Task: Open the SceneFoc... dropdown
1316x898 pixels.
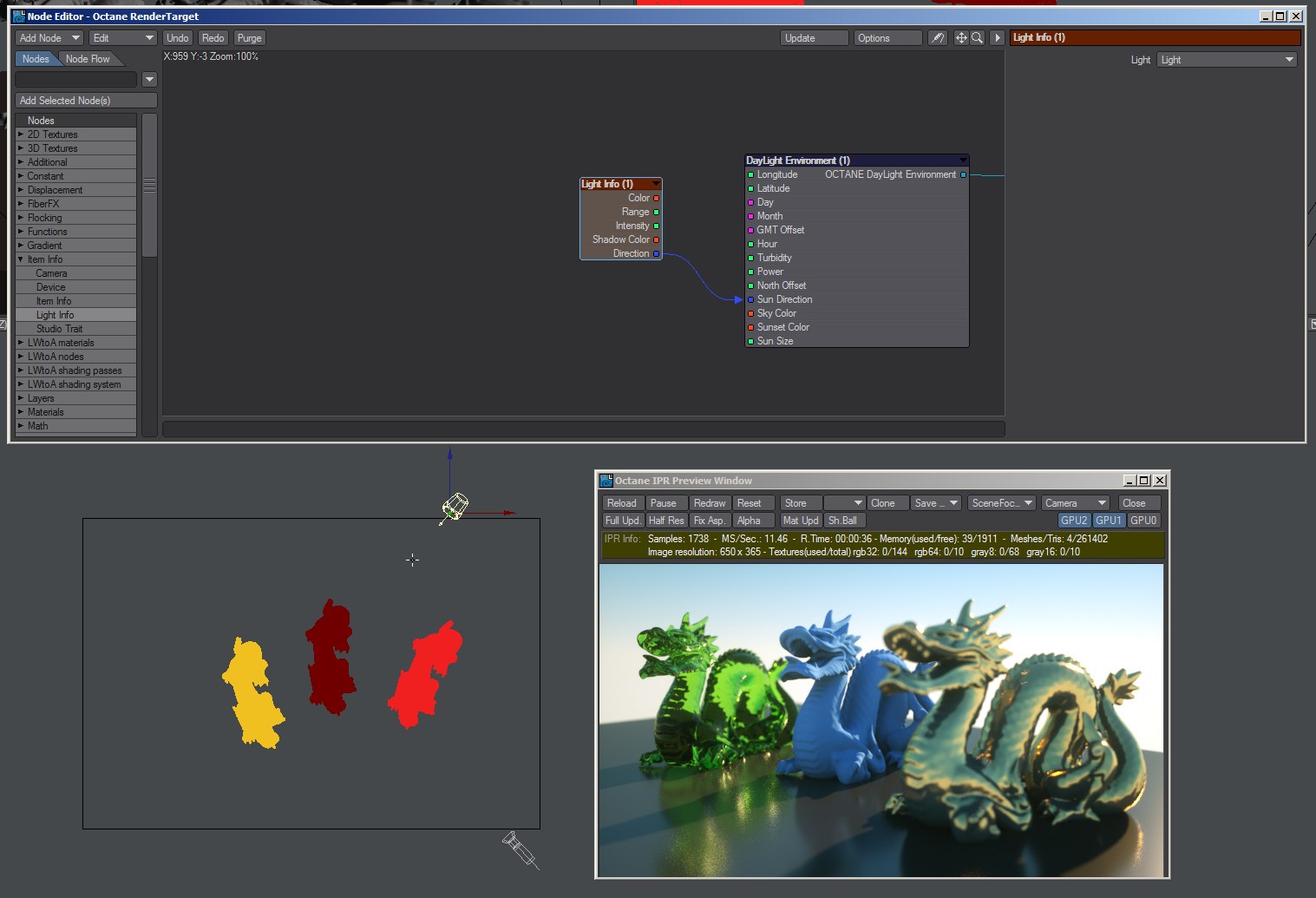Action: (1002, 503)
